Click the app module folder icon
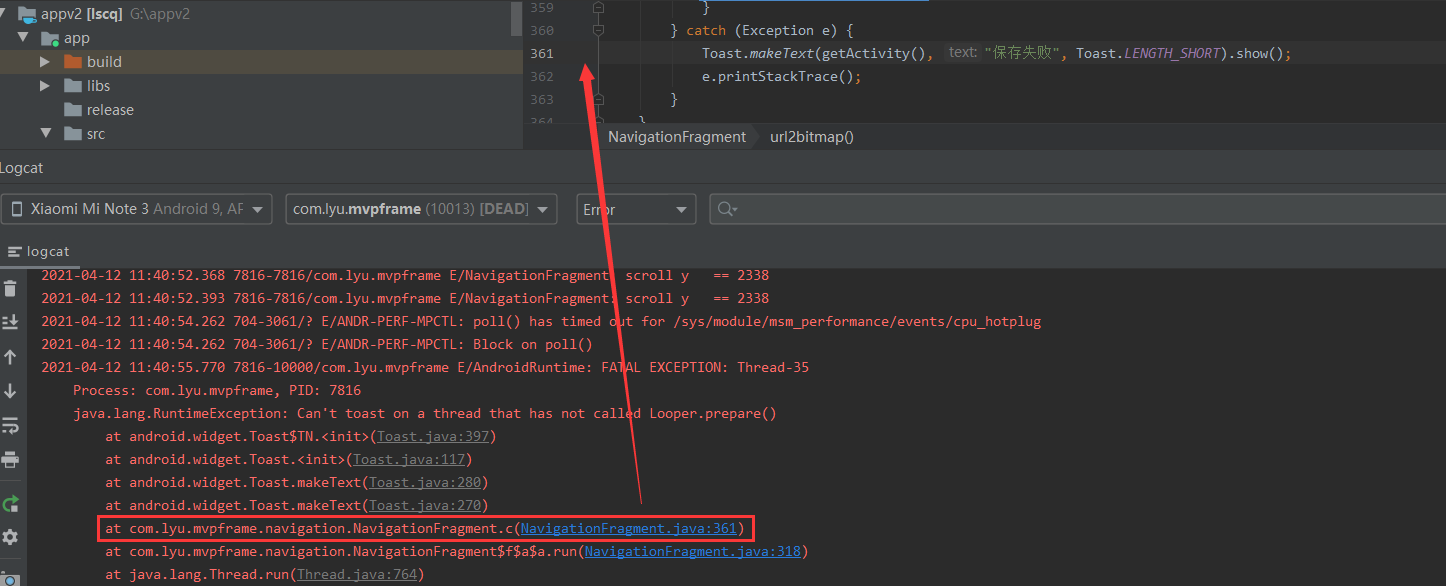This screenshot has width=1446, height=586. tap(50, 38)
